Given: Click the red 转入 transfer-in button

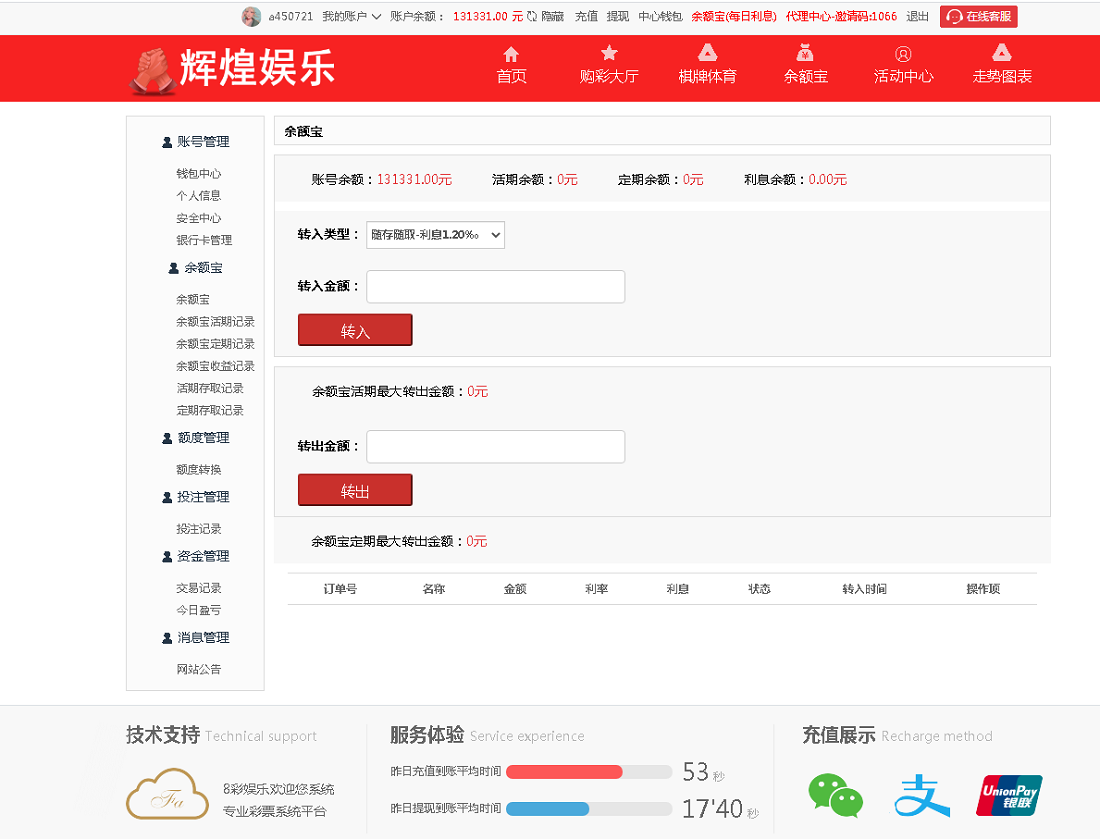Looking at the screenshot, I should coord(355,329).
